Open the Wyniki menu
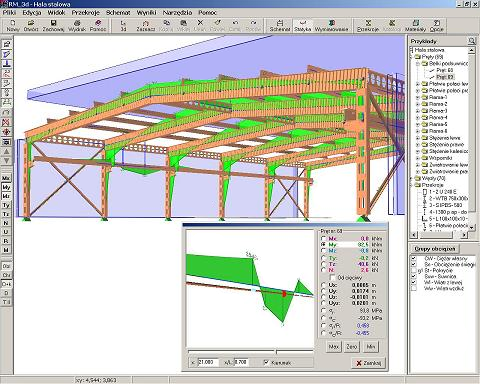 coord(146,13)
